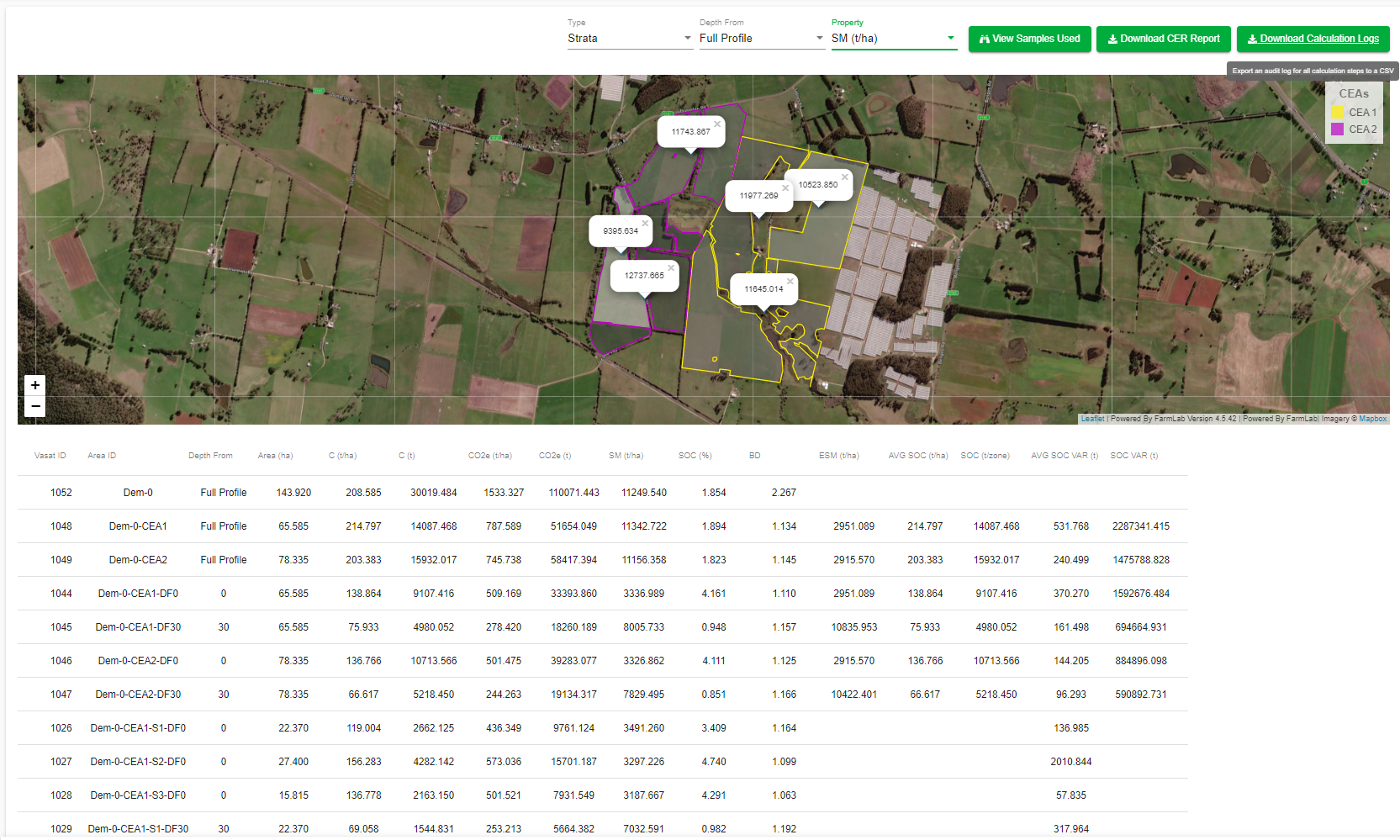Screen dimensions: 1400x840
Task: Click the CEA 2 purple legend swatch
Action: click(x=1337, y=129)
